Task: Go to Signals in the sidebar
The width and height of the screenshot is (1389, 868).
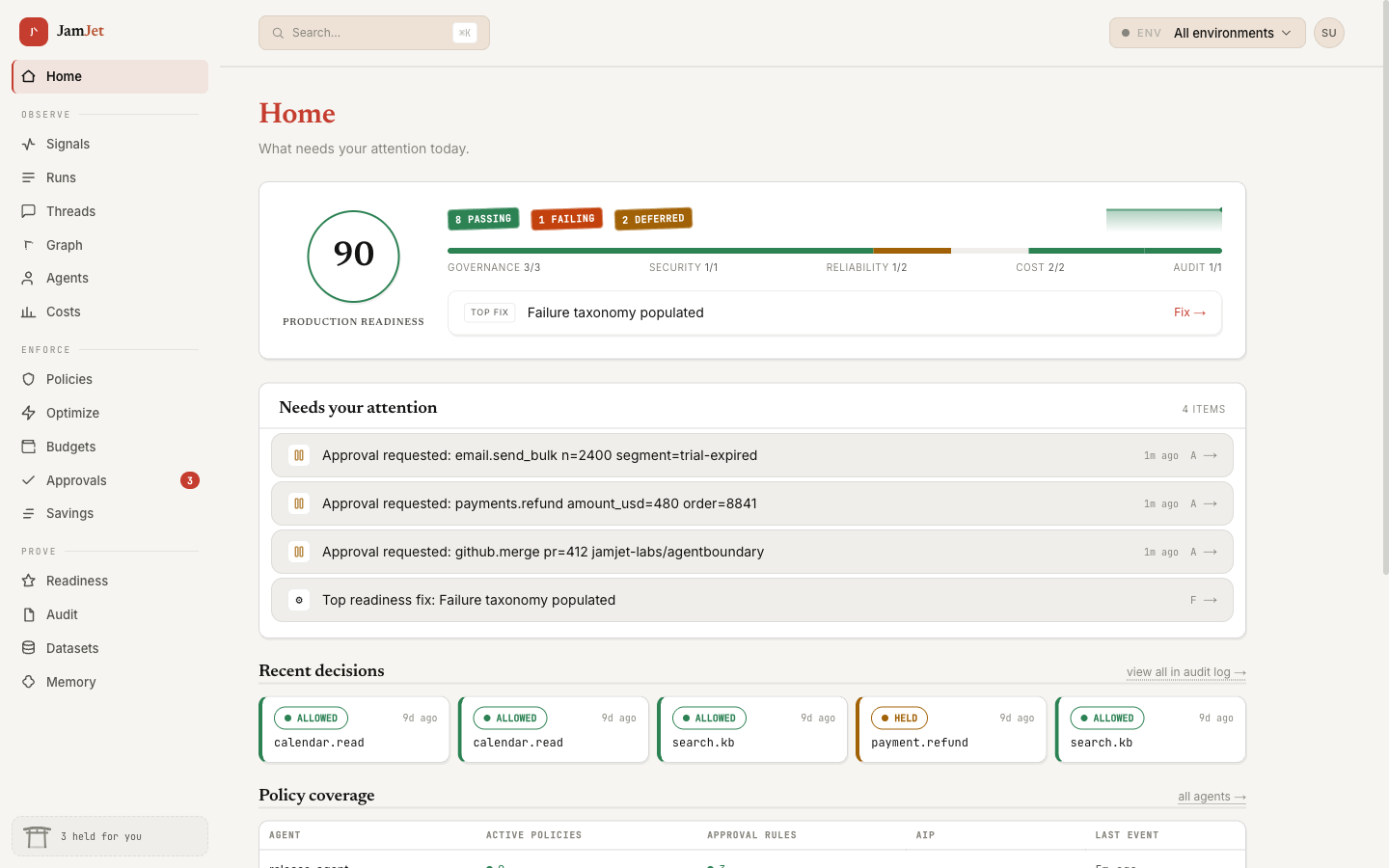Action: [110, 144]
